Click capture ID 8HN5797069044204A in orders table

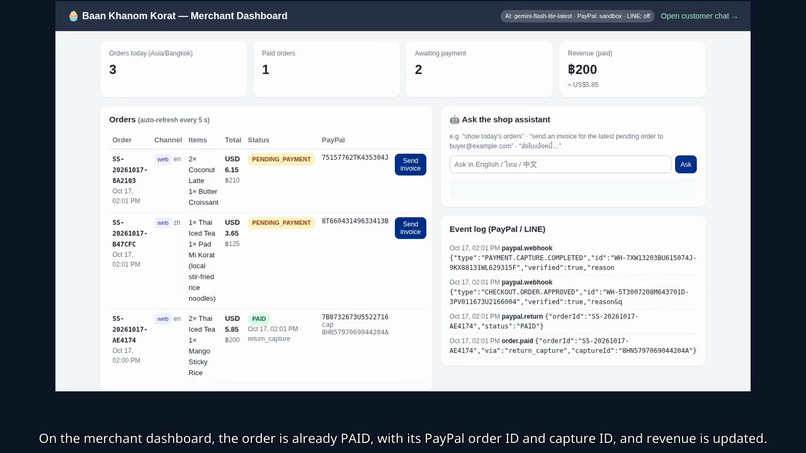coord(355,332)
